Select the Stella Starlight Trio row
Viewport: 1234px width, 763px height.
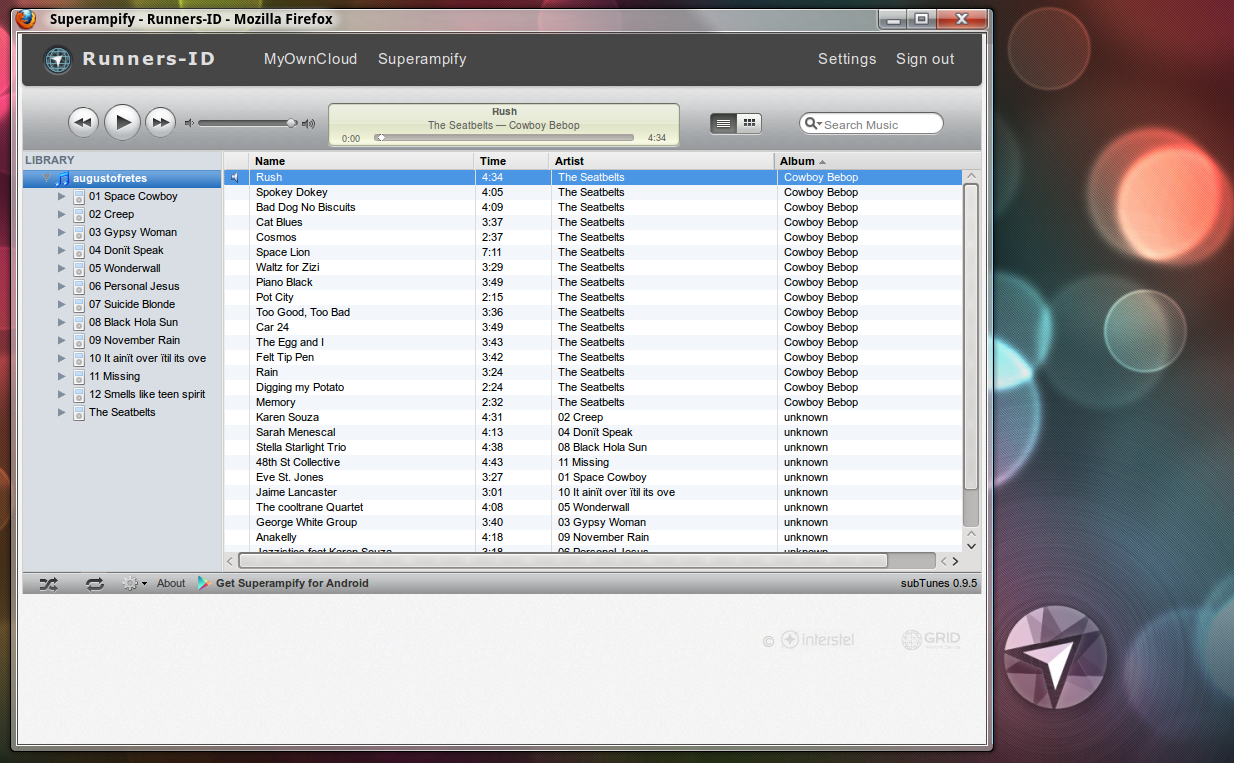(593, 447)
